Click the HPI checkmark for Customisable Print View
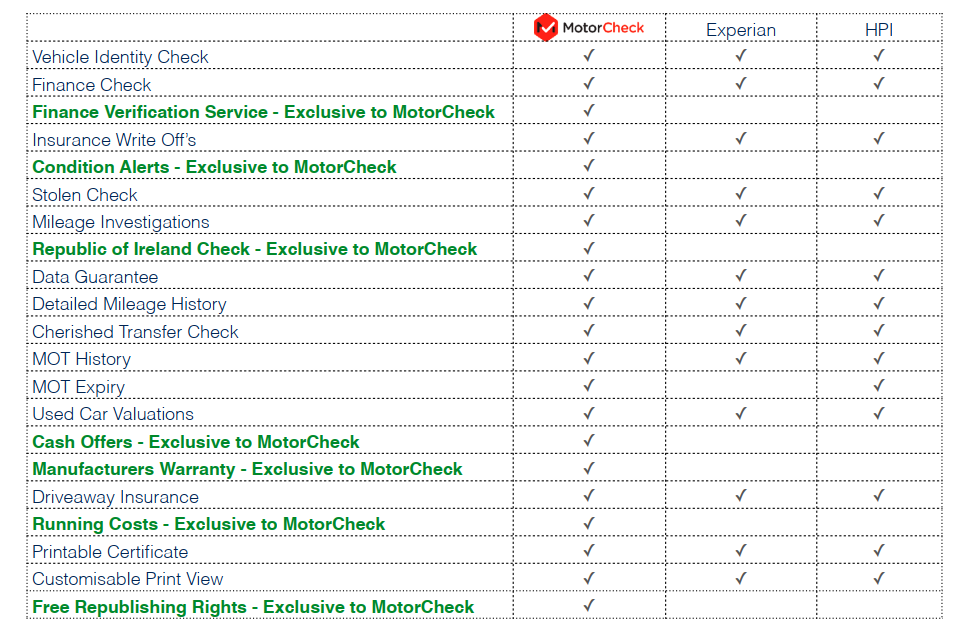The image size is (956, 635). tap(879, 578)
